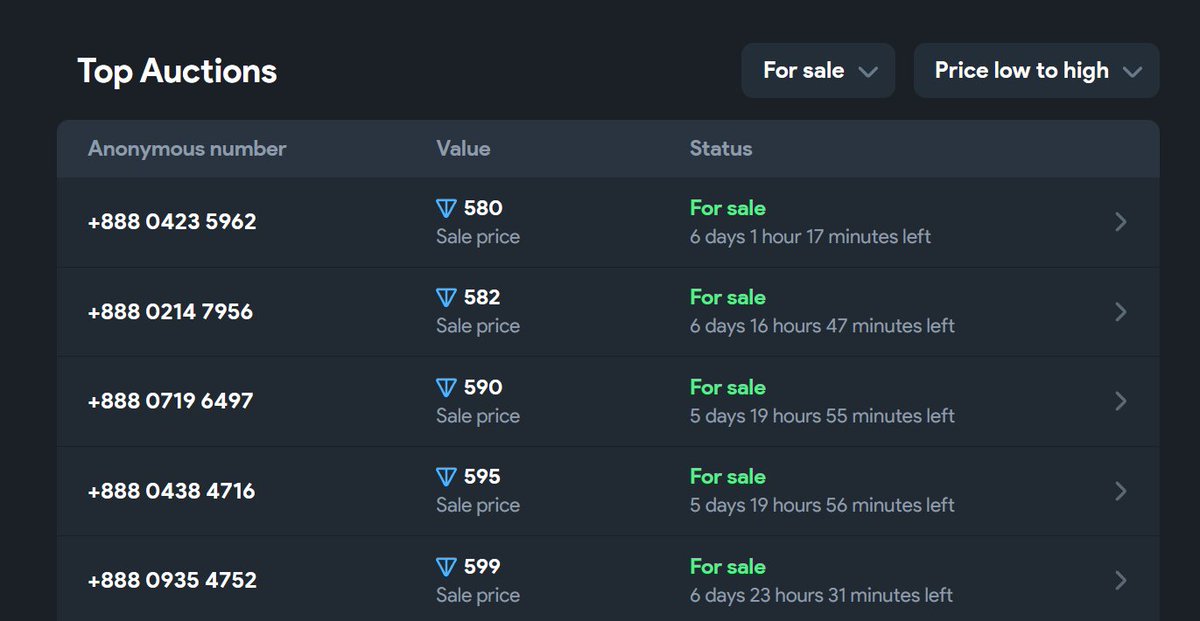The image size is (1200, 621).
Task: Open row arrow for +888 0214 7956
Action: click(1121, 312)
